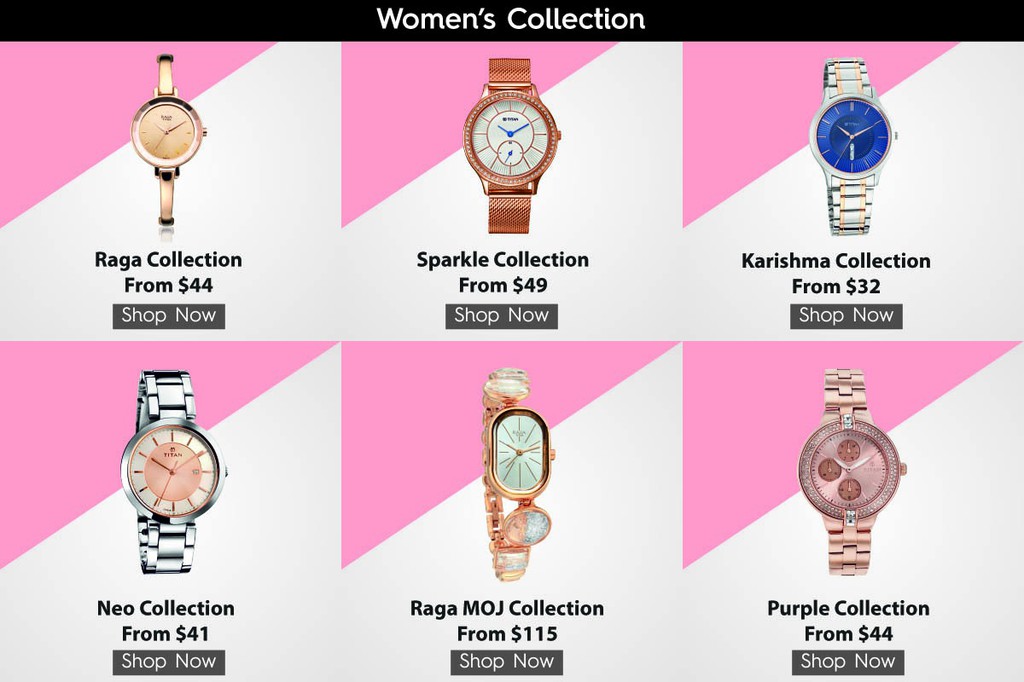1024x682 pixels.
Task: Open the blue dial Karishma watch image
Action: pyautogui.click(x=851, y=146)
